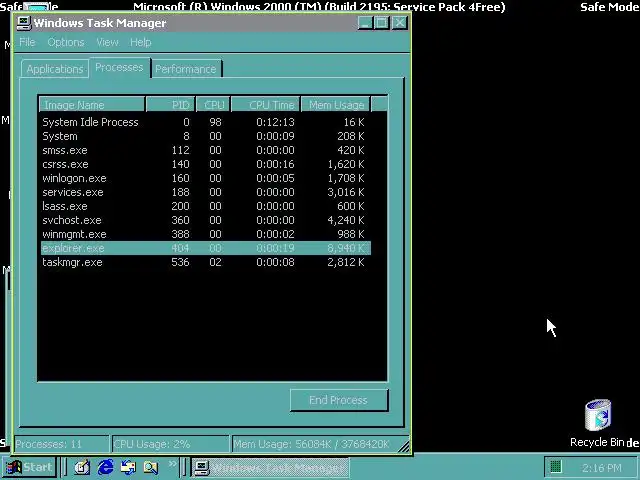Viewport: 640px width, 480px height.
Task: Select the lsass.exe process
Action: (206, 206)
